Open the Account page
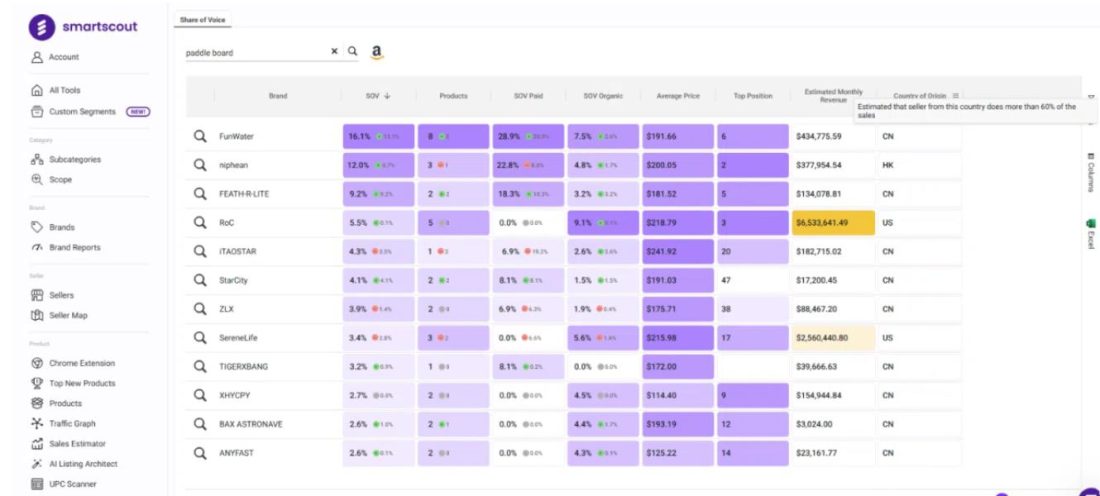The height and width of the screenshot is (496, 1100). (55, 58)
